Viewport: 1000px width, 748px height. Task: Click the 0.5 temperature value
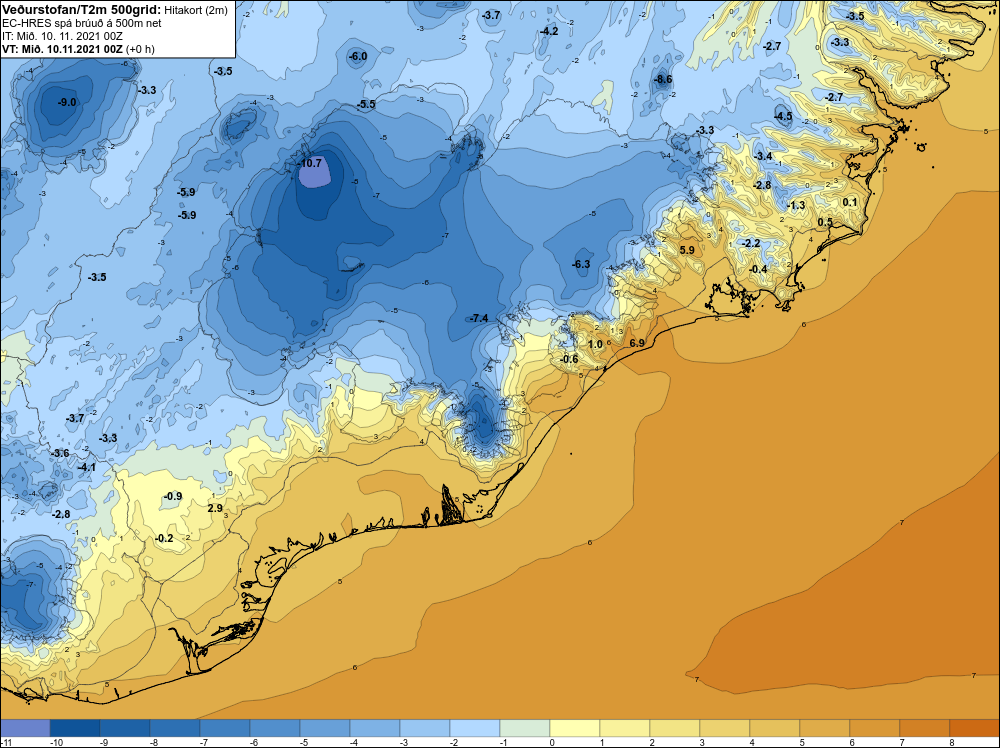click(x=825, y=222)
